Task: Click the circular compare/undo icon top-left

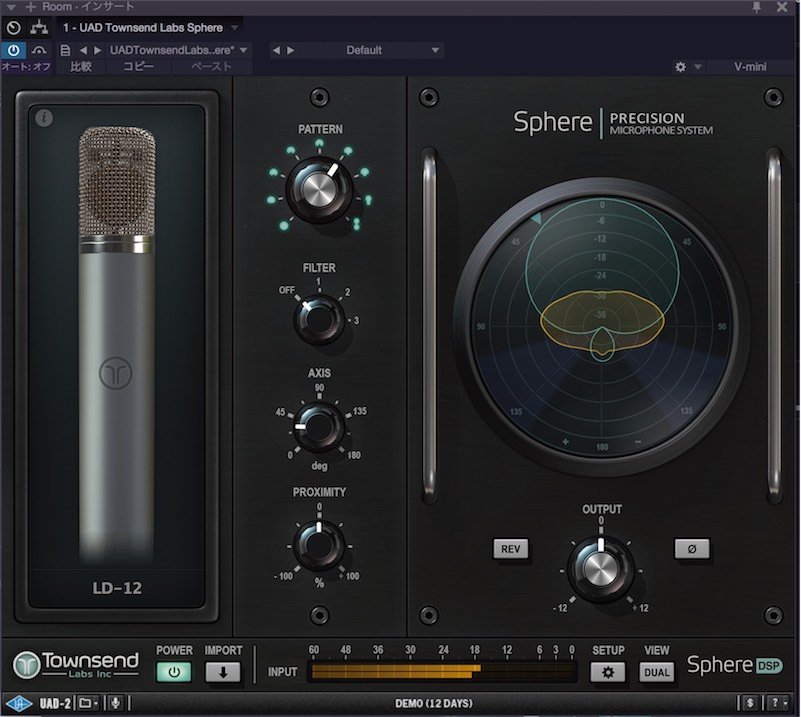Action: [13, 27]
